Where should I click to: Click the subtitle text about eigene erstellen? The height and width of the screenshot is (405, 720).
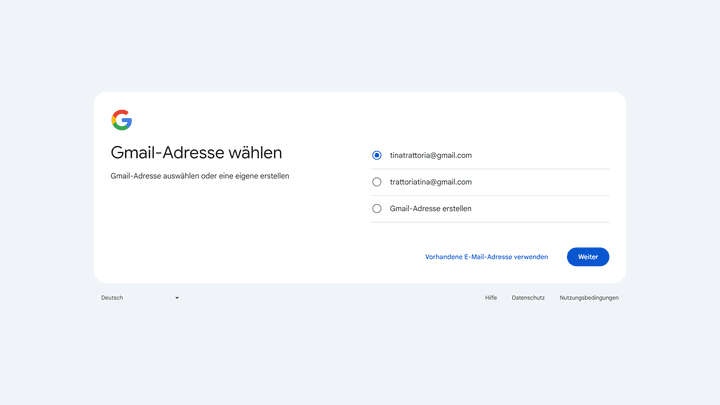200,176
